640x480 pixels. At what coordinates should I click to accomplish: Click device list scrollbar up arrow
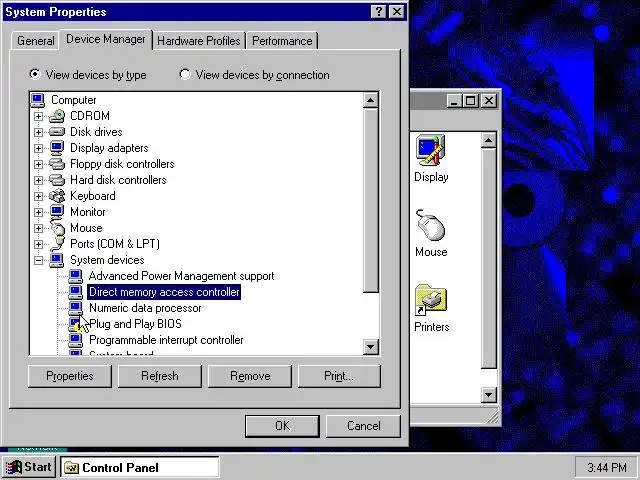(x=371, y=100)
